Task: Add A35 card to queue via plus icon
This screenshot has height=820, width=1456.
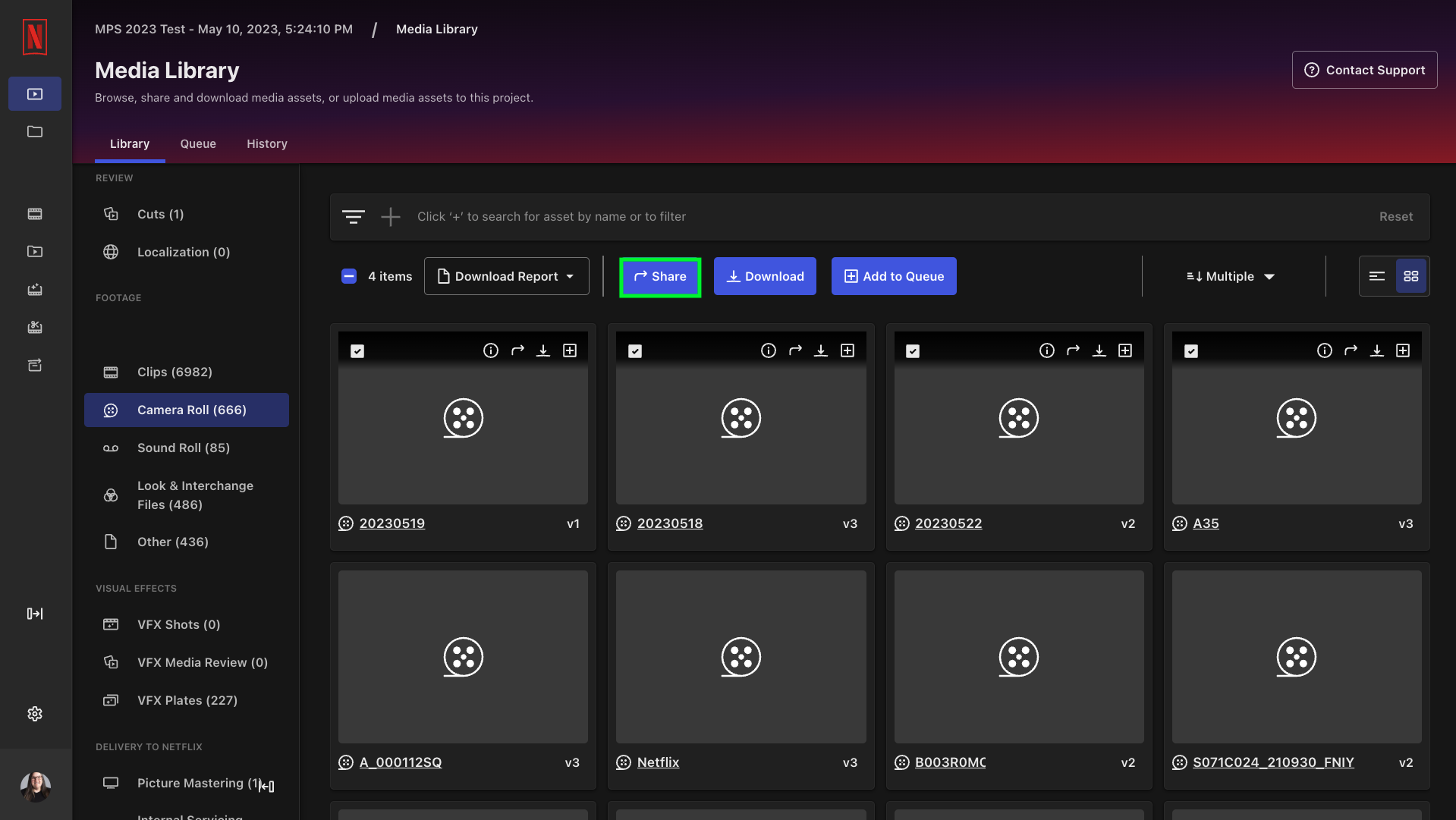Action: pos(1403,350)
